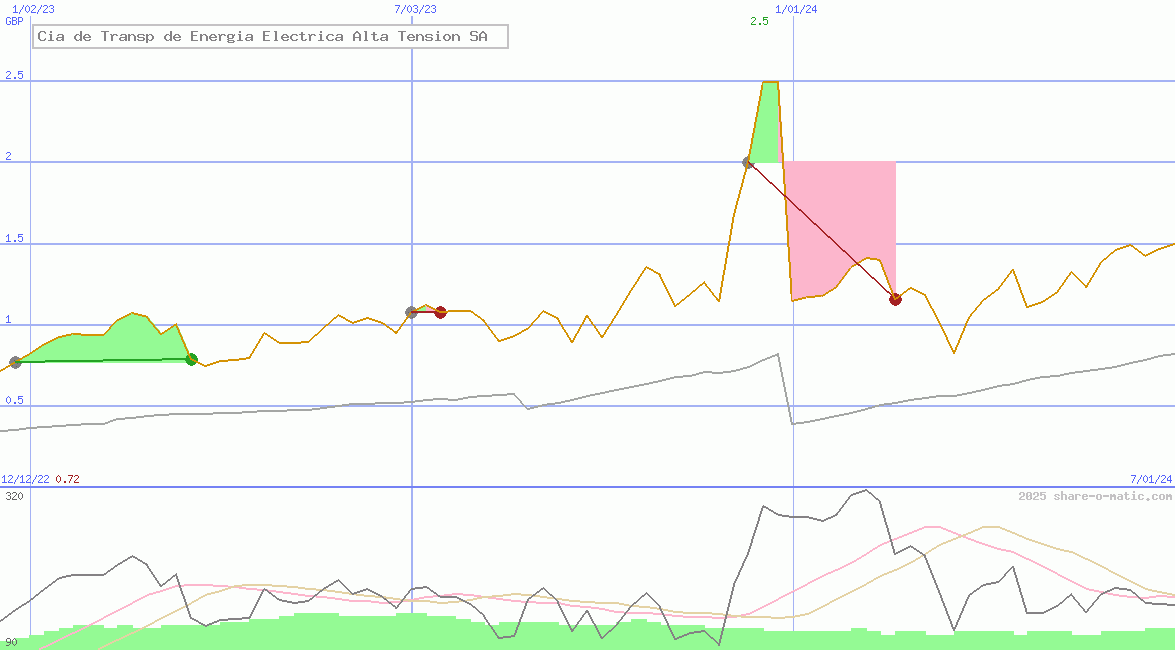Image resolution: width=1175 pixels, height=650 pixels.
Task: Click the gray entry marker at price 2
Action: coord(748,162)
